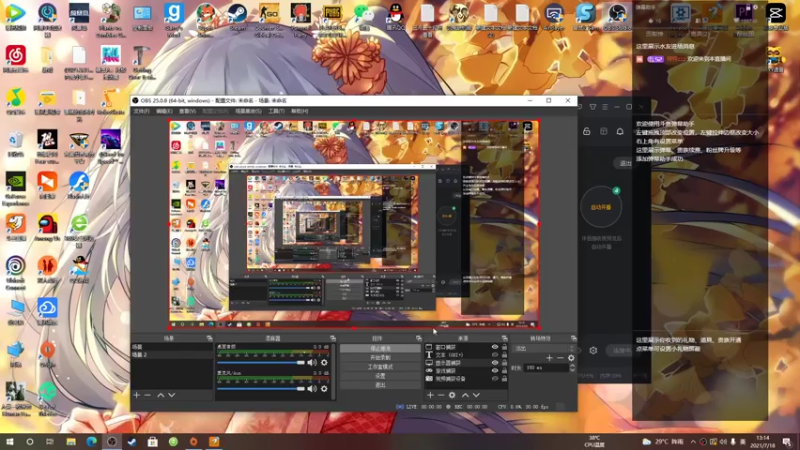Mute desktop audio speaker icon

(312, 362)
